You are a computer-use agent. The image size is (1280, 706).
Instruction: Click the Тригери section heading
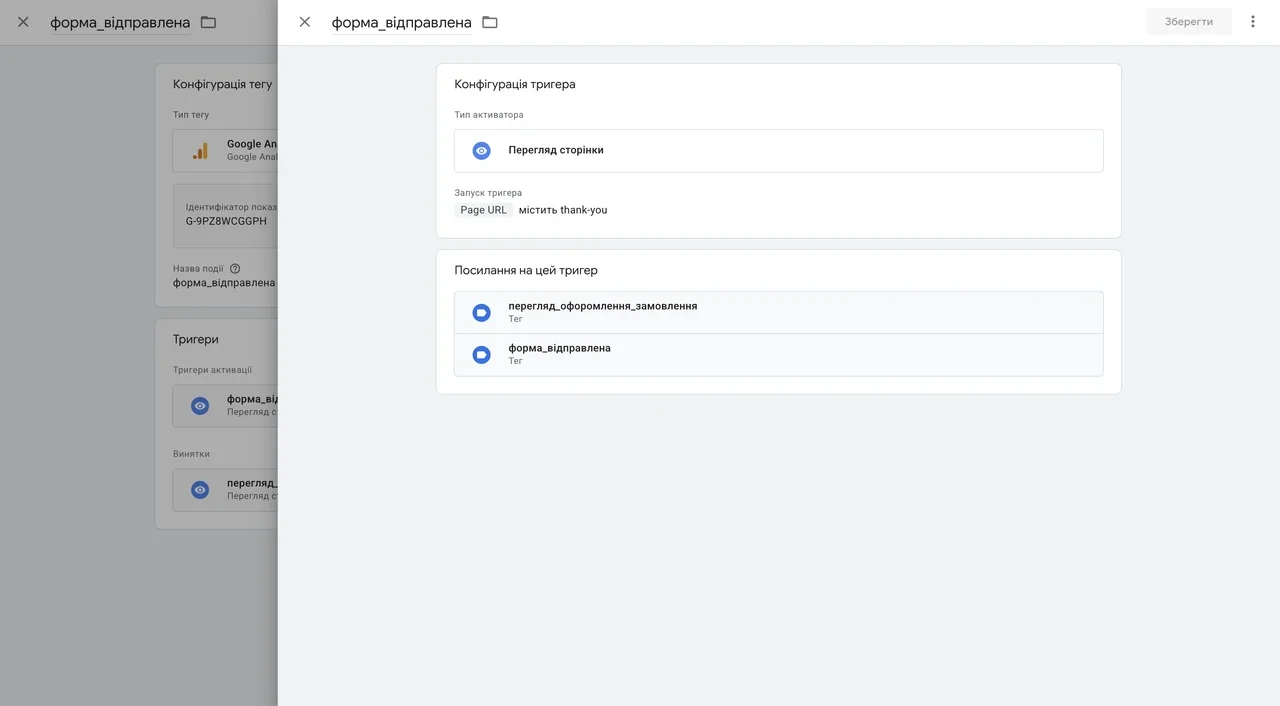196,339
